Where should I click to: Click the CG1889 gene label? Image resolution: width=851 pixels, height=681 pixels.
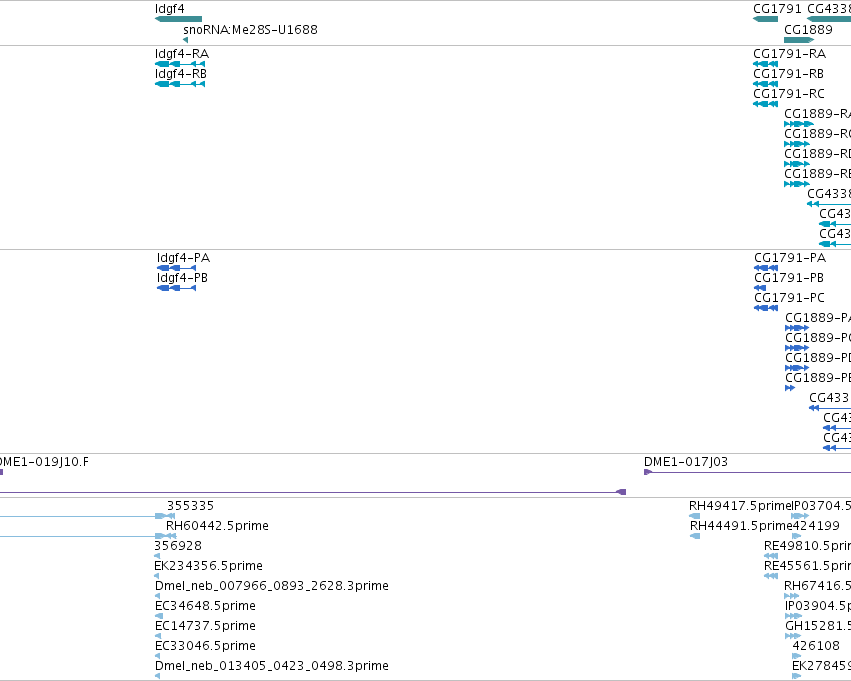(808, 29)
